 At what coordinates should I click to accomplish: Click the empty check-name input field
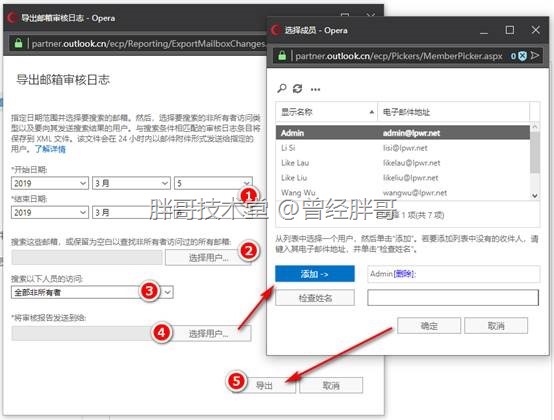(453, 297)
